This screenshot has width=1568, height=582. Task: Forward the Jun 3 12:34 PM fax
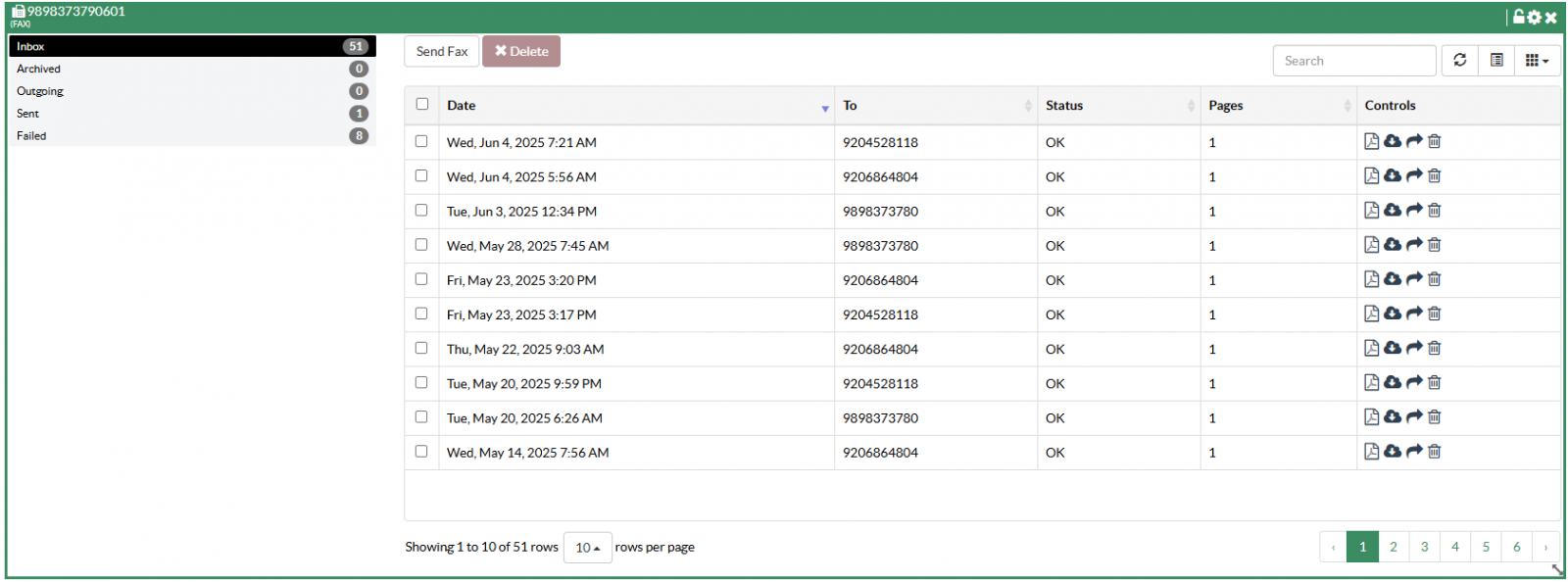(1414, 211)
